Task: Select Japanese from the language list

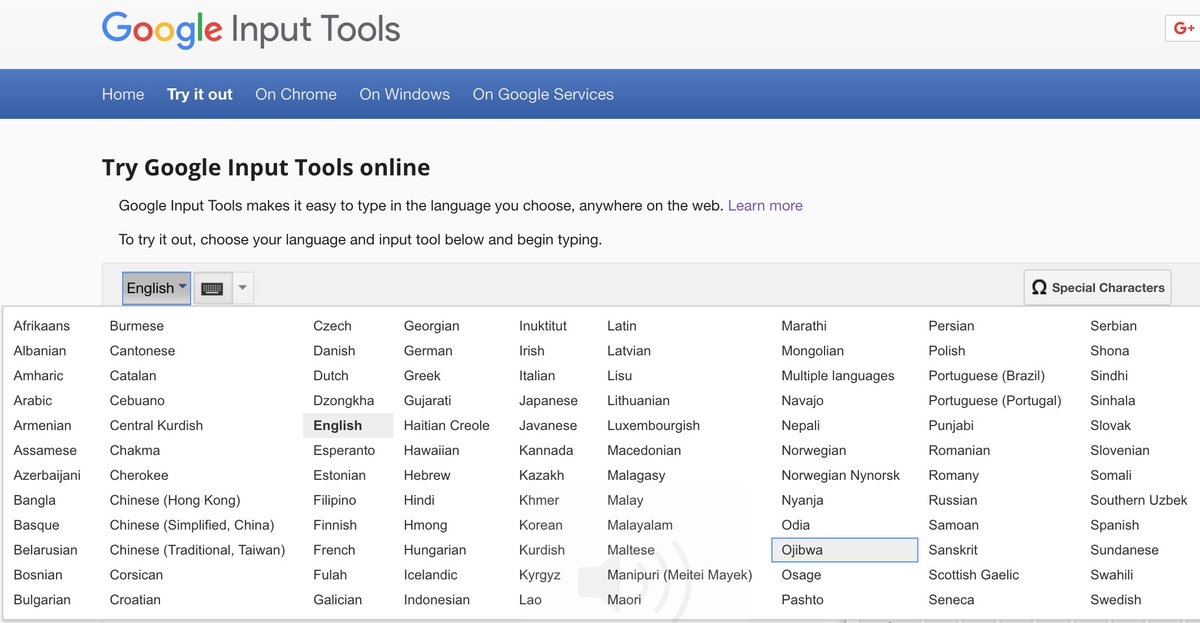Action: (548, 400)
